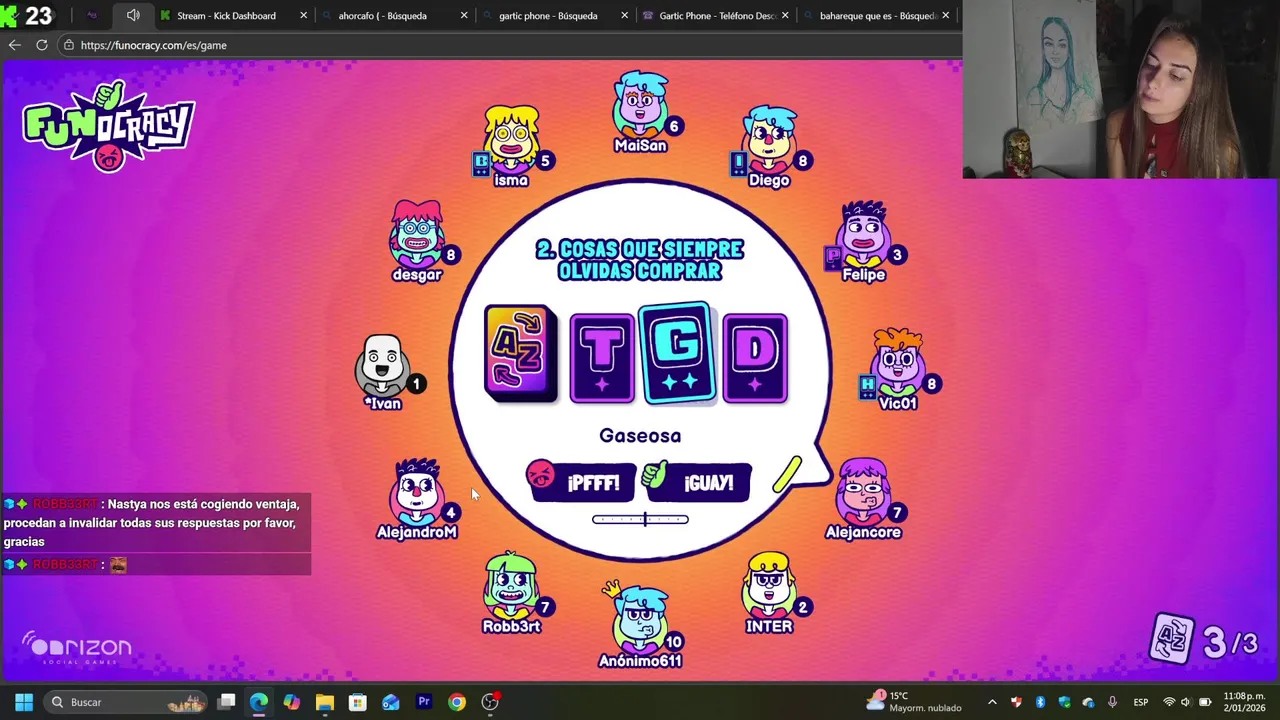Viewport: 1280px width, 720px height.
Task: Expand the hidden system tray icons chevron
Action: [x=992, y=702]
